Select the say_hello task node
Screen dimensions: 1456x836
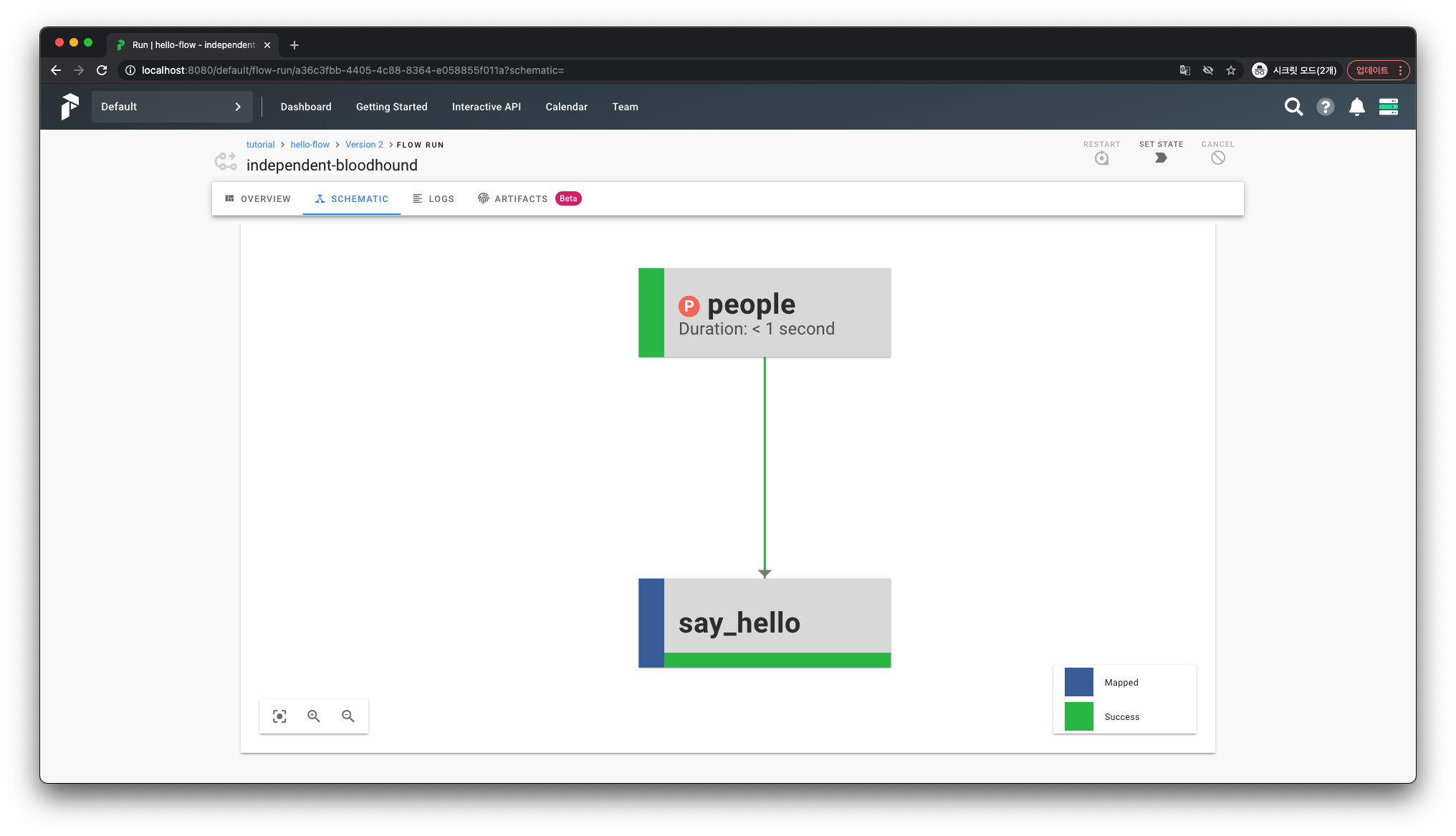(765, 623)
